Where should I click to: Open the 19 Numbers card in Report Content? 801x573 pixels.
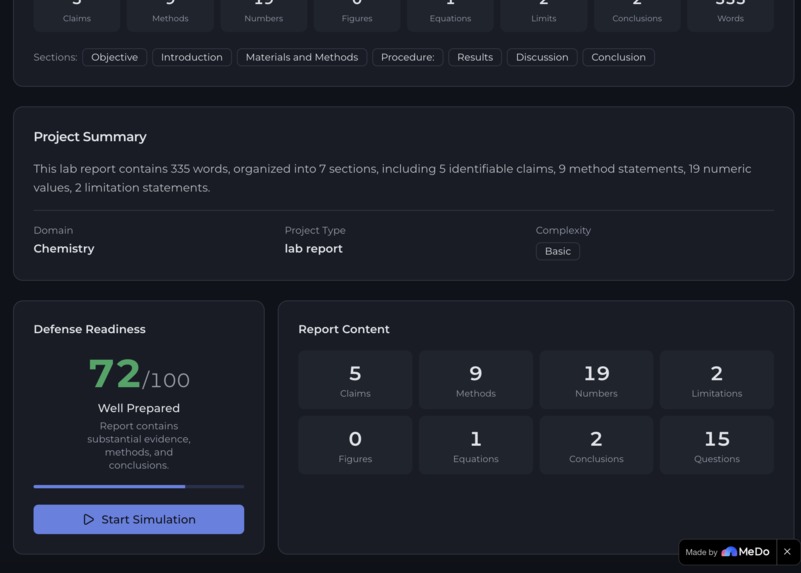pyautogui.click(x=596, y=380)
